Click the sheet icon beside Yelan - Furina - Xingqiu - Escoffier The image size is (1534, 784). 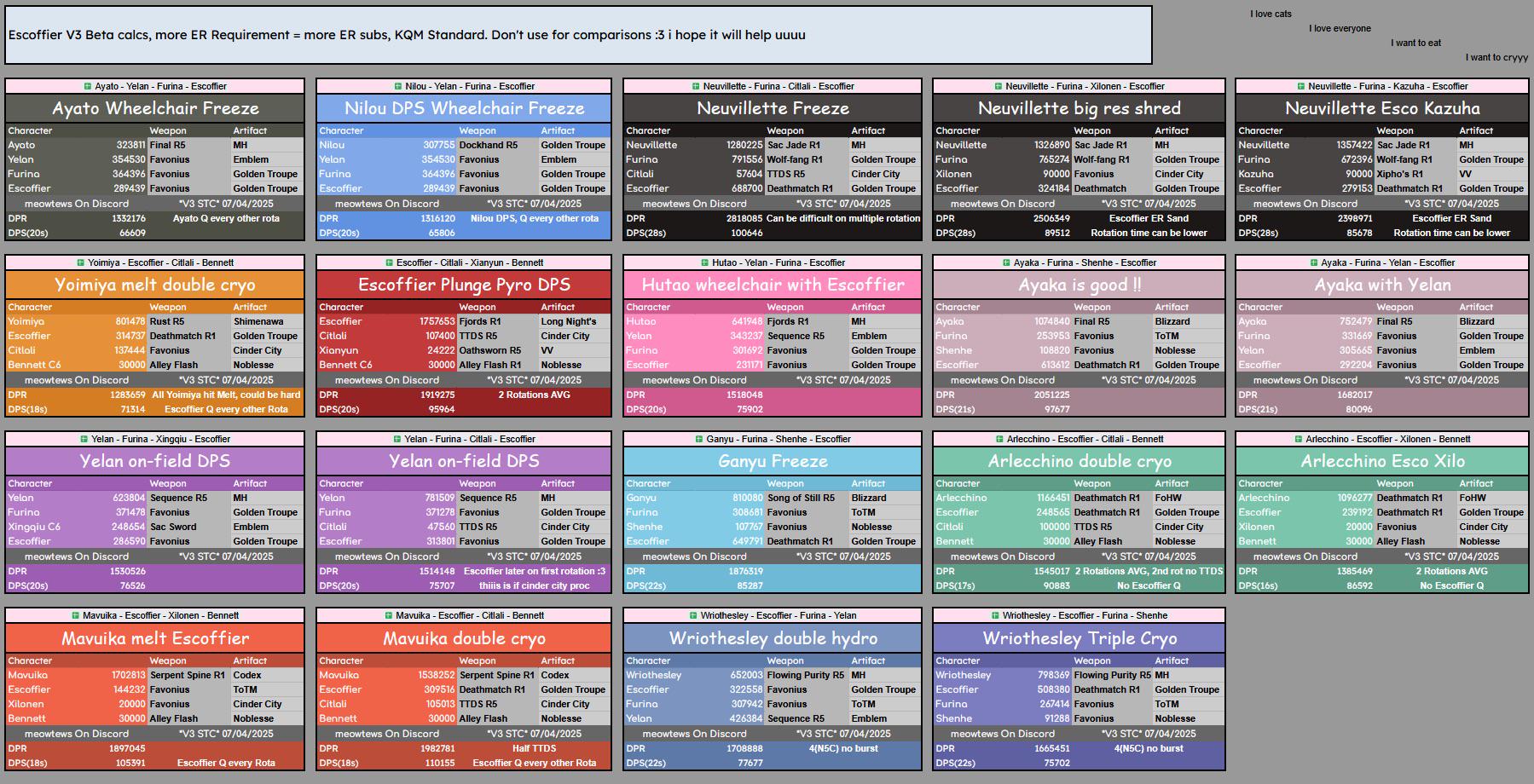click(84, 439)
